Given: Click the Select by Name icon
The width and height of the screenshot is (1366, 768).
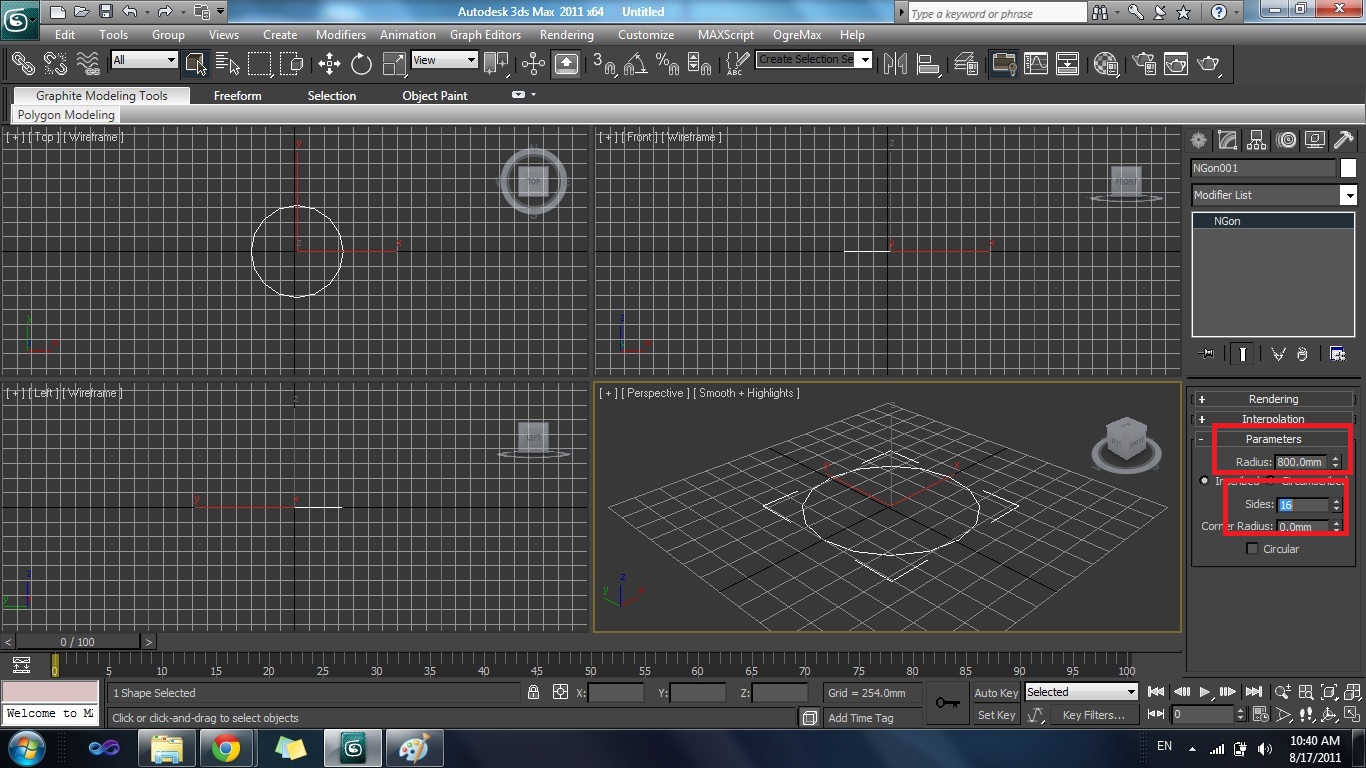Looking at the screenshot, I should (x=227, y=64).
